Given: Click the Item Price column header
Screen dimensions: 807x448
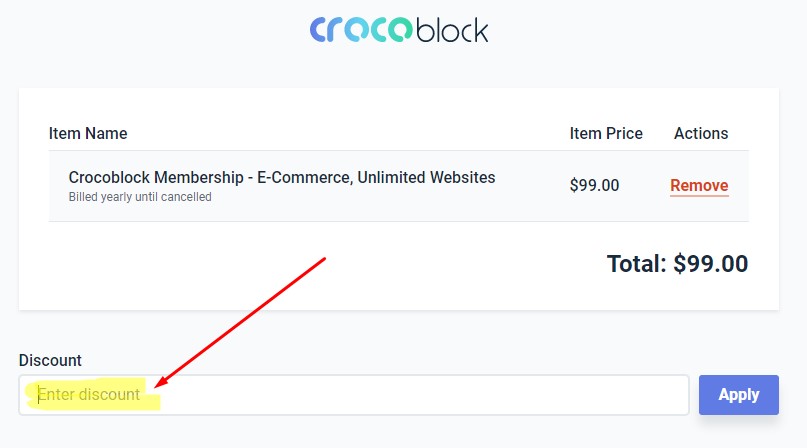Looking at the screenshot, I should [606, 133].
